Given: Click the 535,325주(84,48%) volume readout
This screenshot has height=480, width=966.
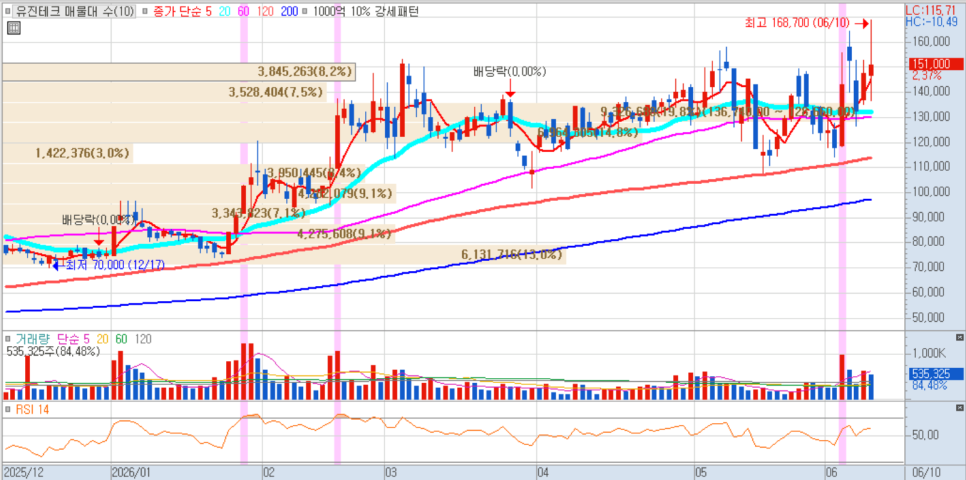Looking at the screenshot, I should coord(52,351).
